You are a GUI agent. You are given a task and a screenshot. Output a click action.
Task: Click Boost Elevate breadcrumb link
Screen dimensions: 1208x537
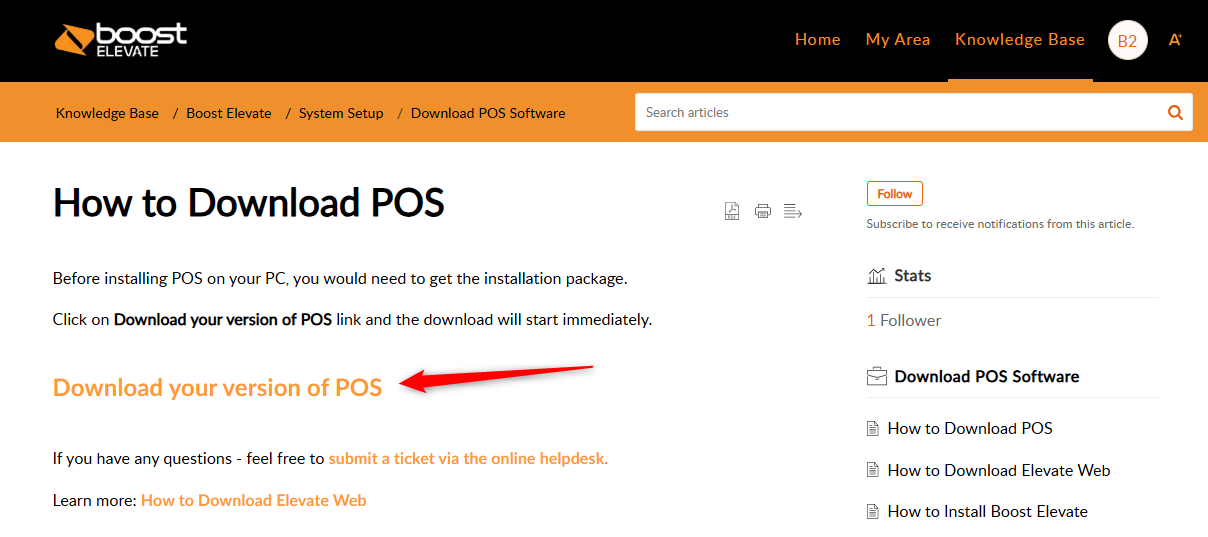coord(229,113)
